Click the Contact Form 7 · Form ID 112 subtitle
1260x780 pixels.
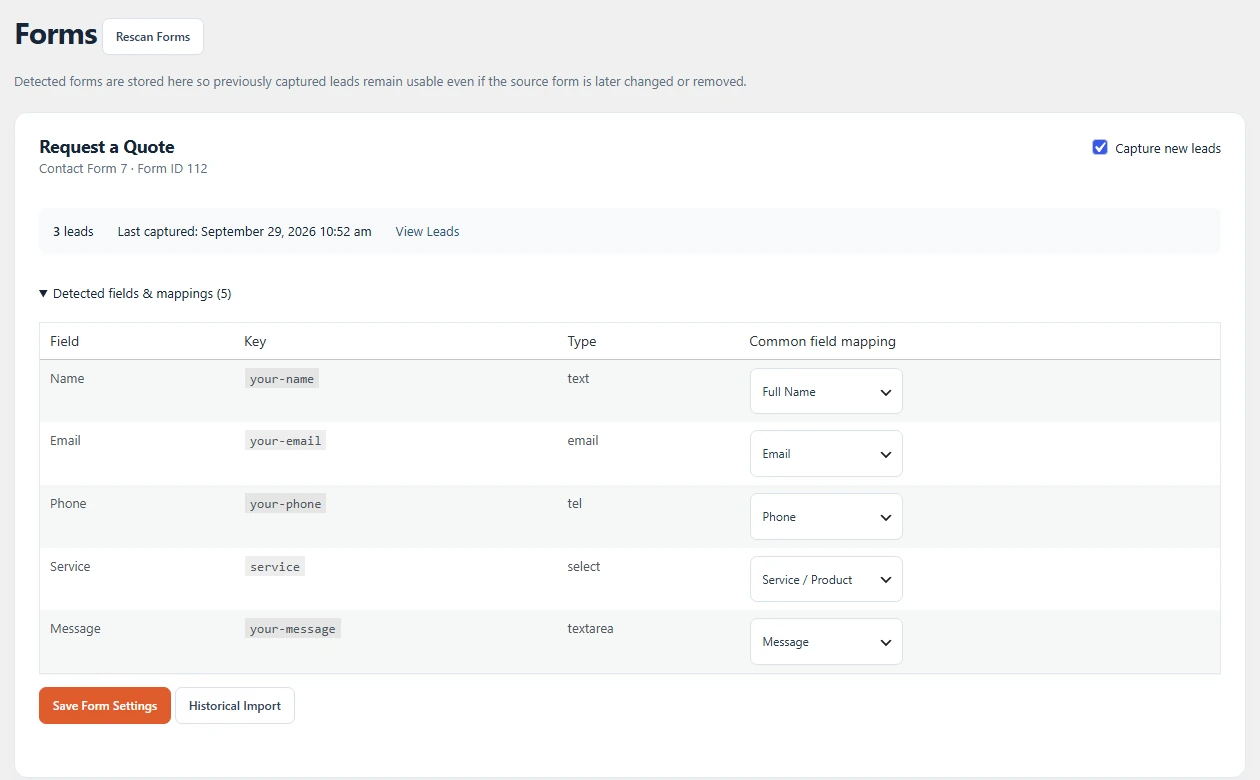point(123,169)
